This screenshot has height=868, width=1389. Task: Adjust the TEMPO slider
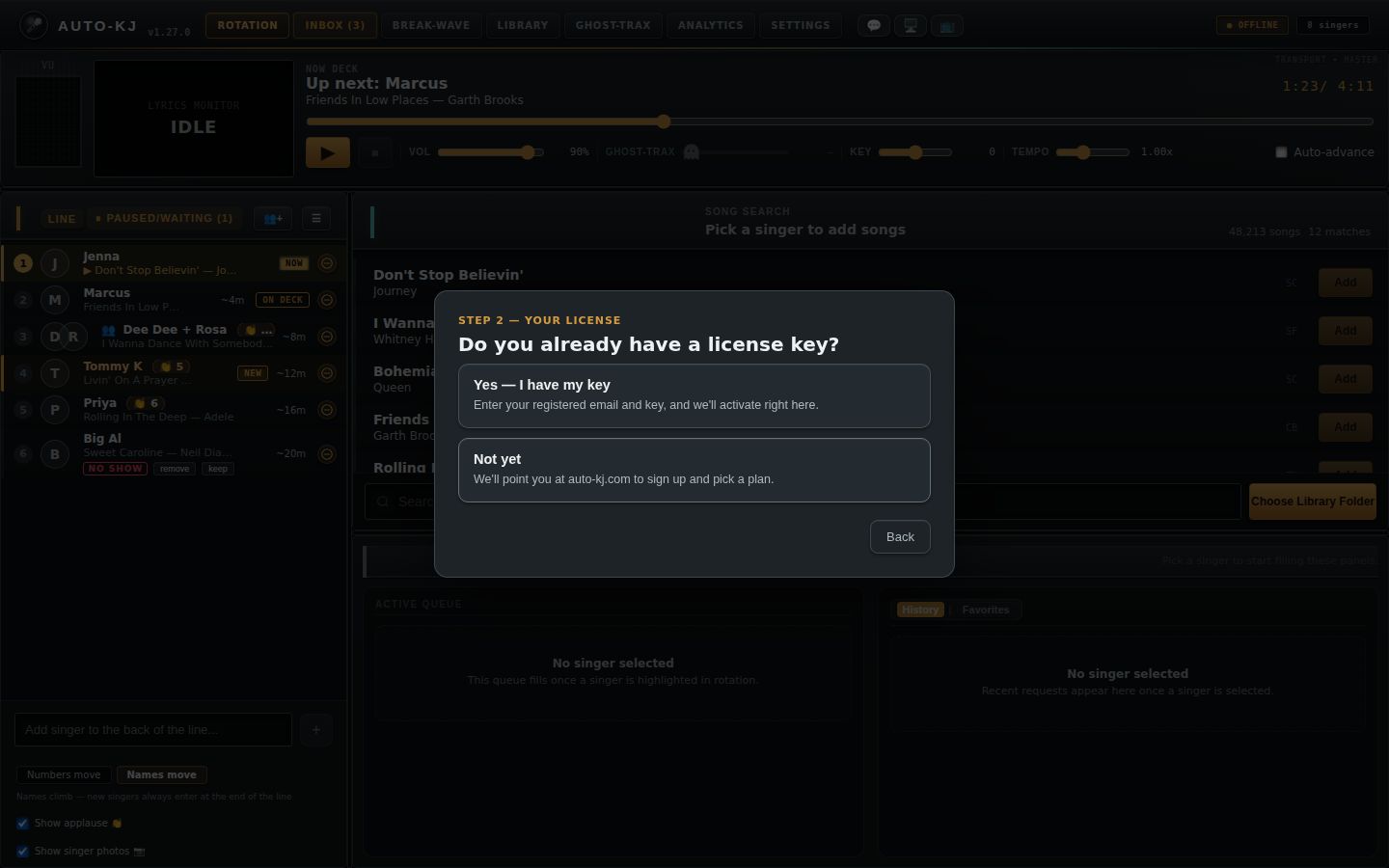1093,152
